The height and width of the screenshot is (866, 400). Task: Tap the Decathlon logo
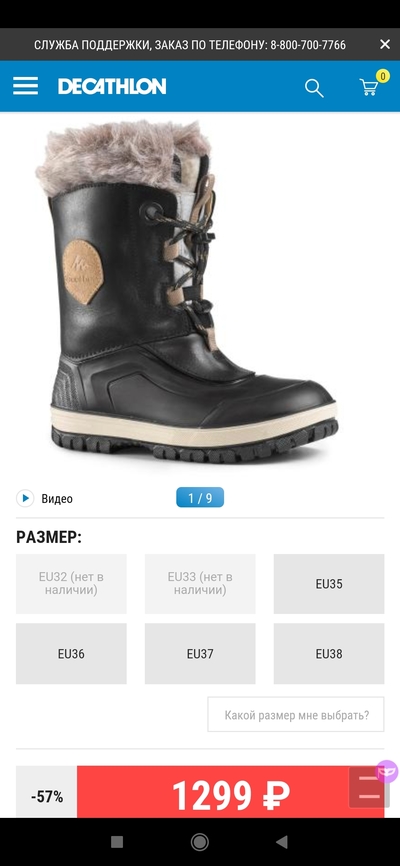click(x=112, y=86)
